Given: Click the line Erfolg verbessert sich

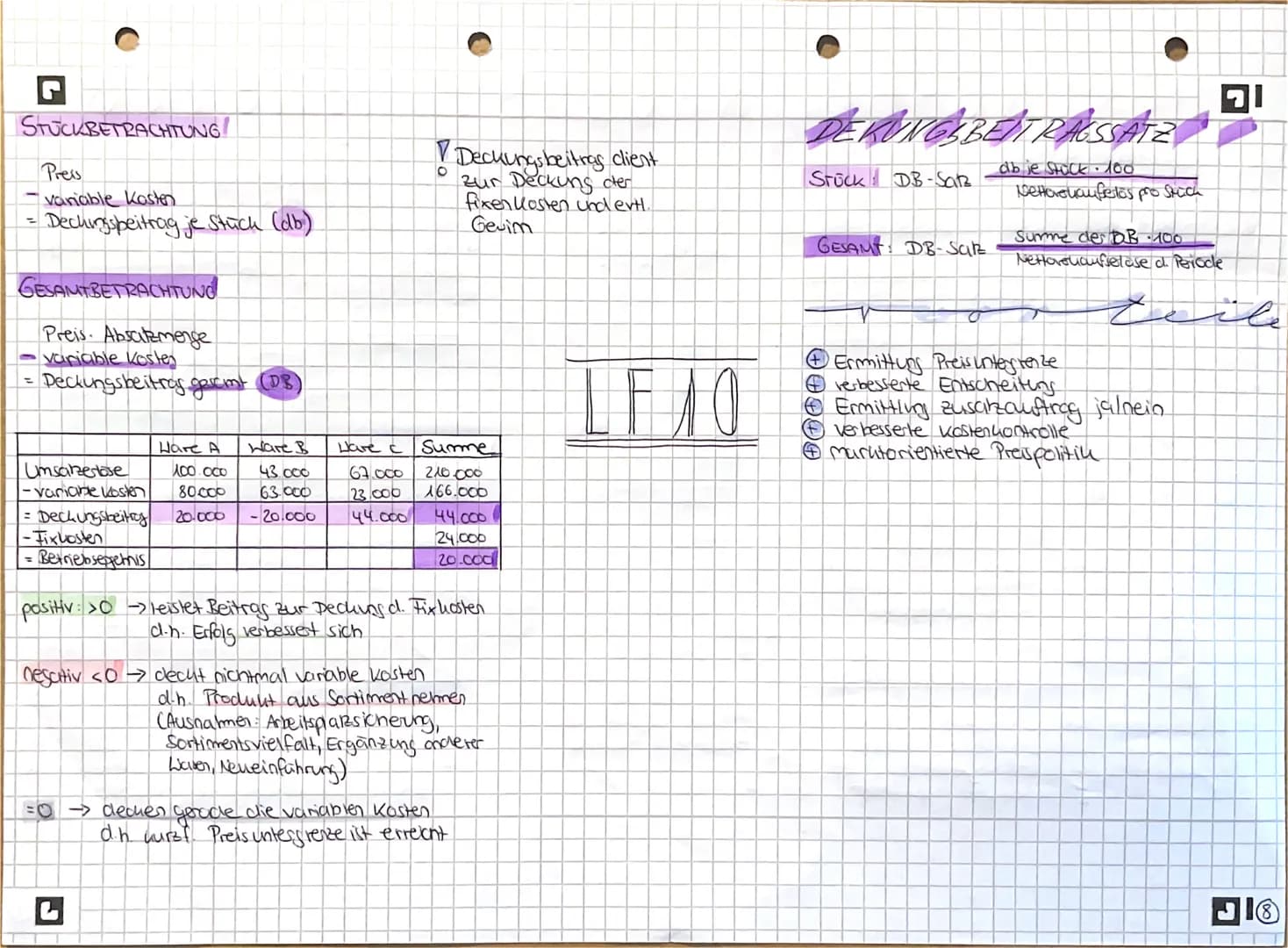Looking at the screenshot, I should click(x=256, y=631).
